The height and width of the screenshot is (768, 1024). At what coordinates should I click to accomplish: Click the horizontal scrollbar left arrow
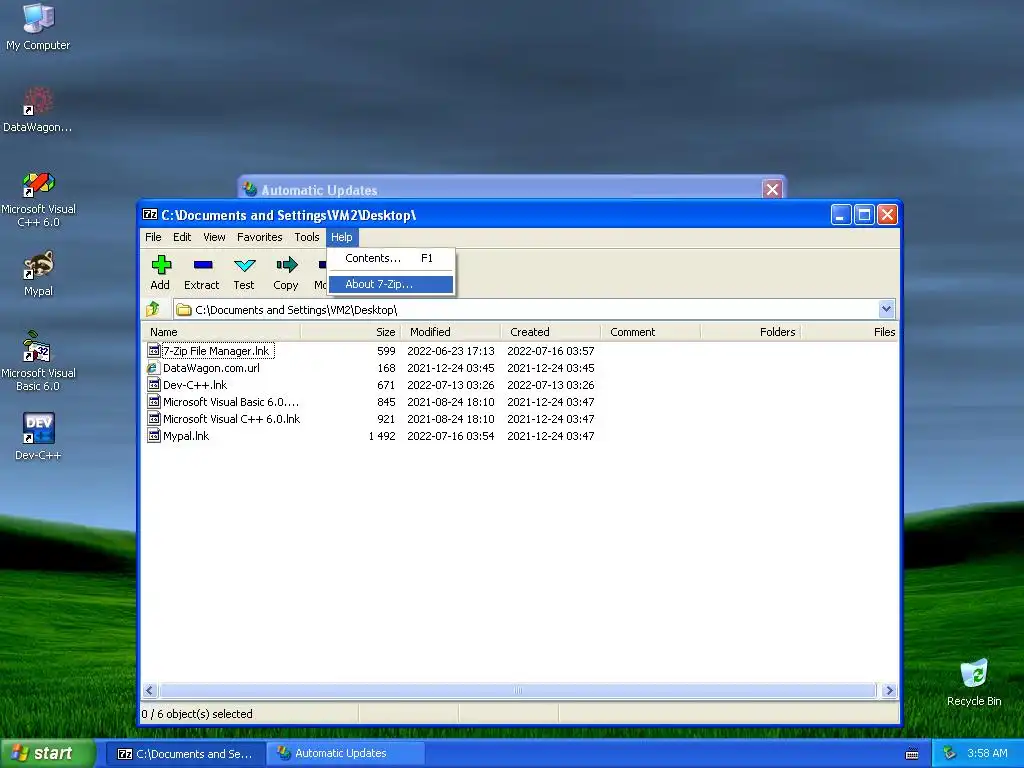(150, 690)
